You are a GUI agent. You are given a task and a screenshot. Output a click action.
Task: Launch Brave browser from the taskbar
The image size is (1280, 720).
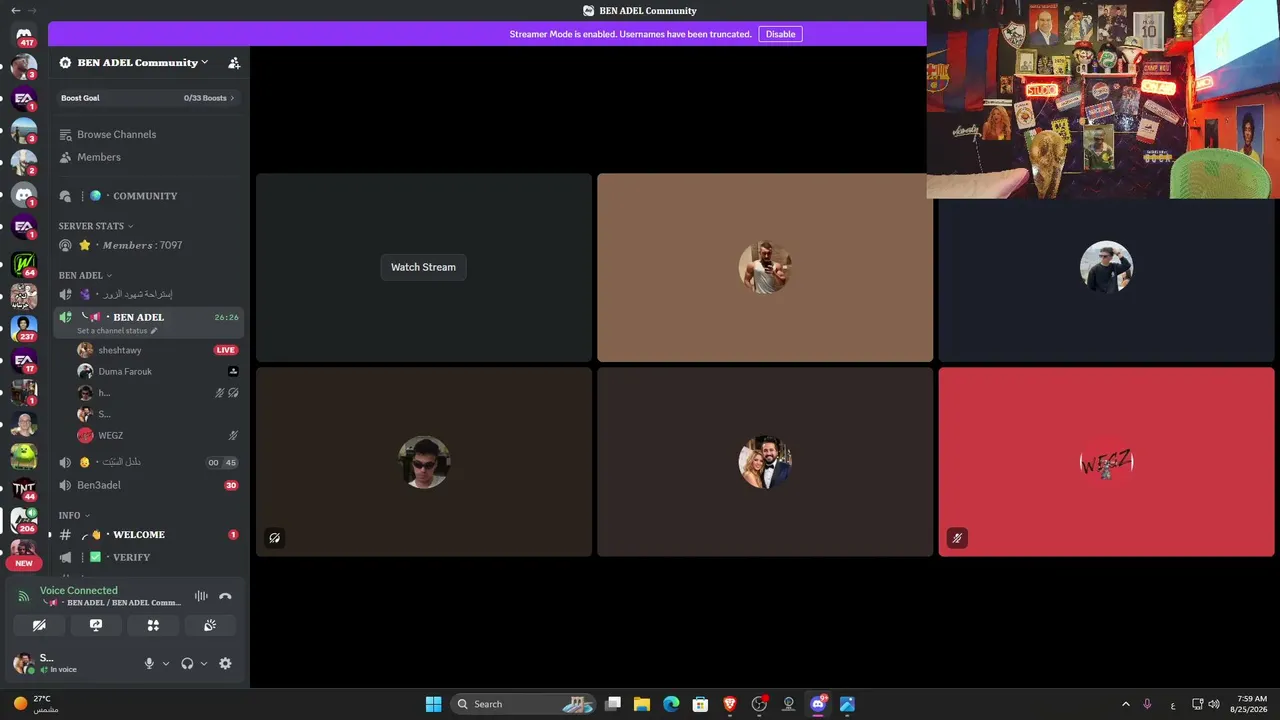click(x=730, y=704)
